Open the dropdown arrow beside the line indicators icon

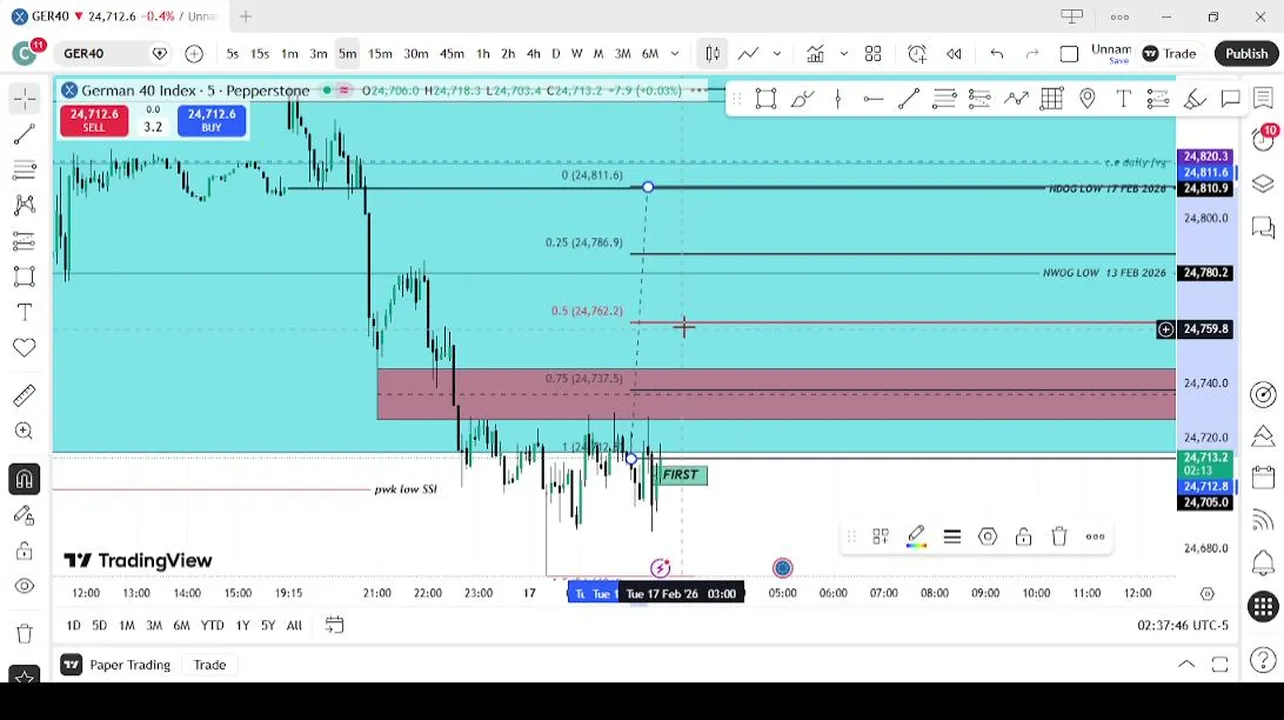tap(776, 53)
